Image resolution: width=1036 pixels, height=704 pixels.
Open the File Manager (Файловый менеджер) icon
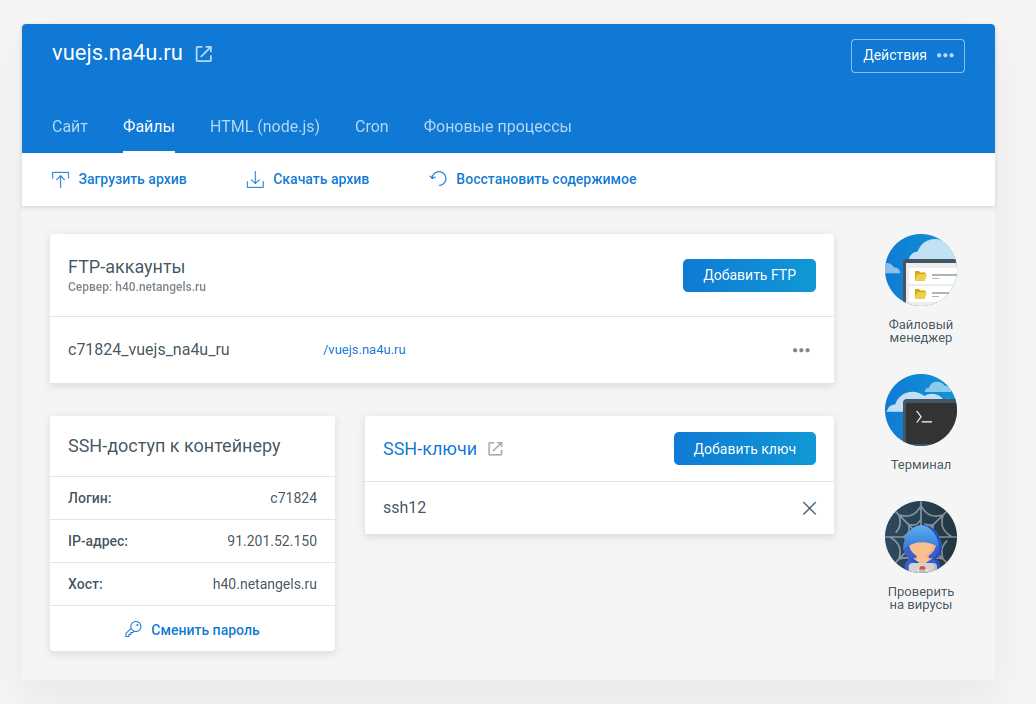point(920,270)
